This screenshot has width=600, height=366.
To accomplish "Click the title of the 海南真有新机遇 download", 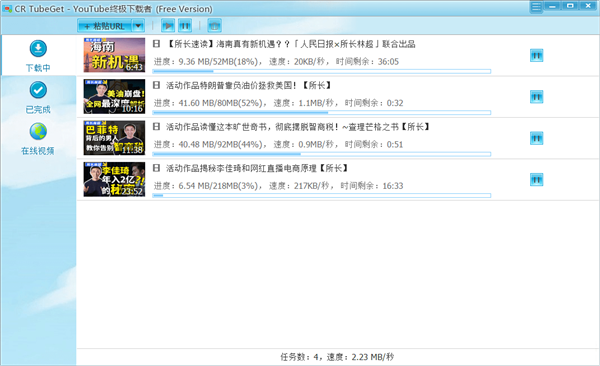I will coord(291,44).
